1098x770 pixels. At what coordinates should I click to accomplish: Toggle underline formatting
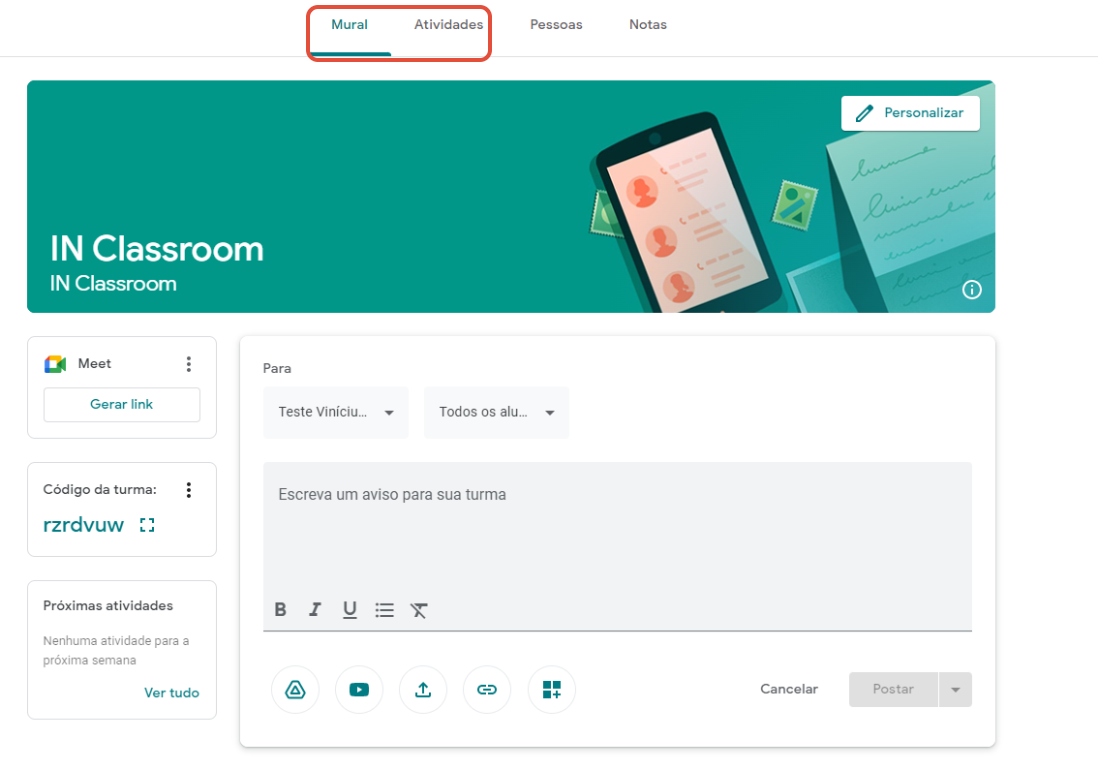tap(349, 610)
